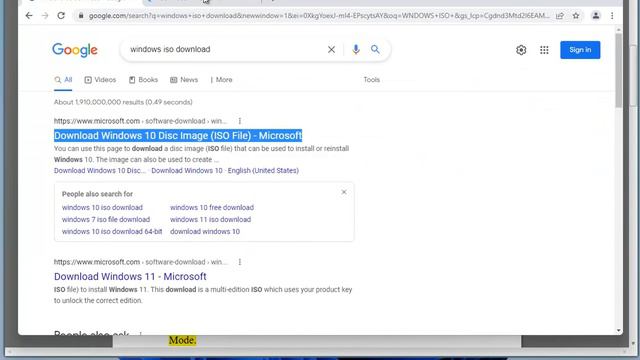Click the Sign in button

pyautogui.click(x=580, y=50)
